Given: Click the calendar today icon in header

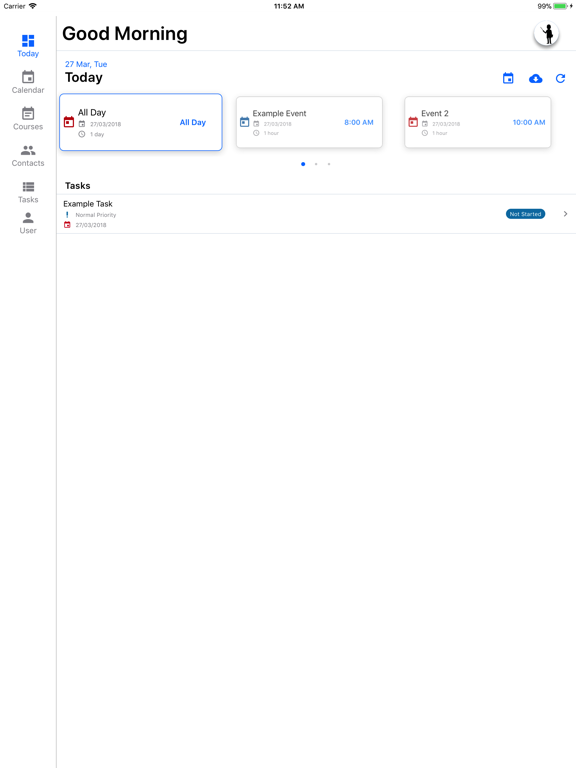Looking at the screenshot, I should pos(508,78).
